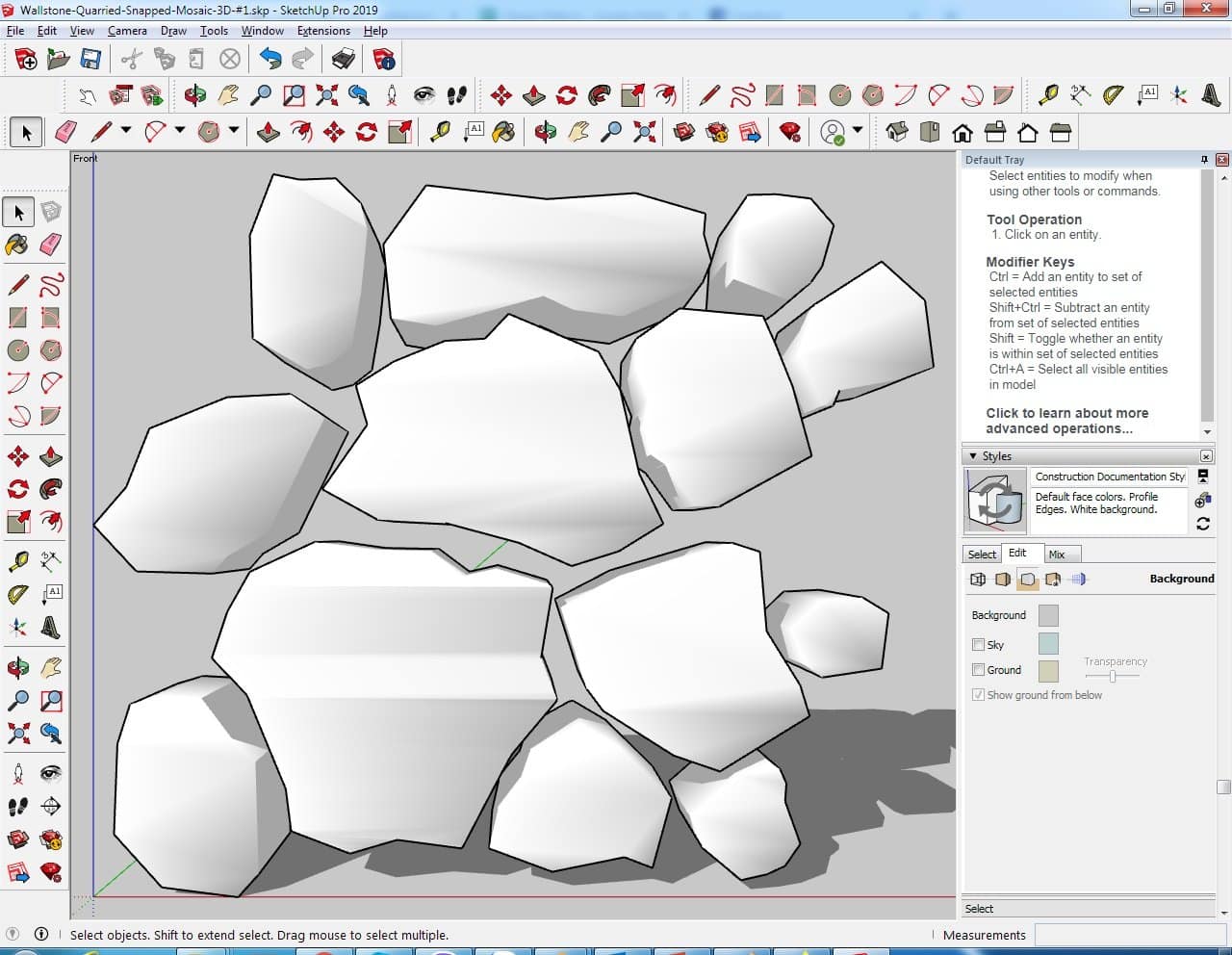Click the Save icon in the top toolbar
The height and width of the screenshot is (955, 1232).
(x=90, y=60)
